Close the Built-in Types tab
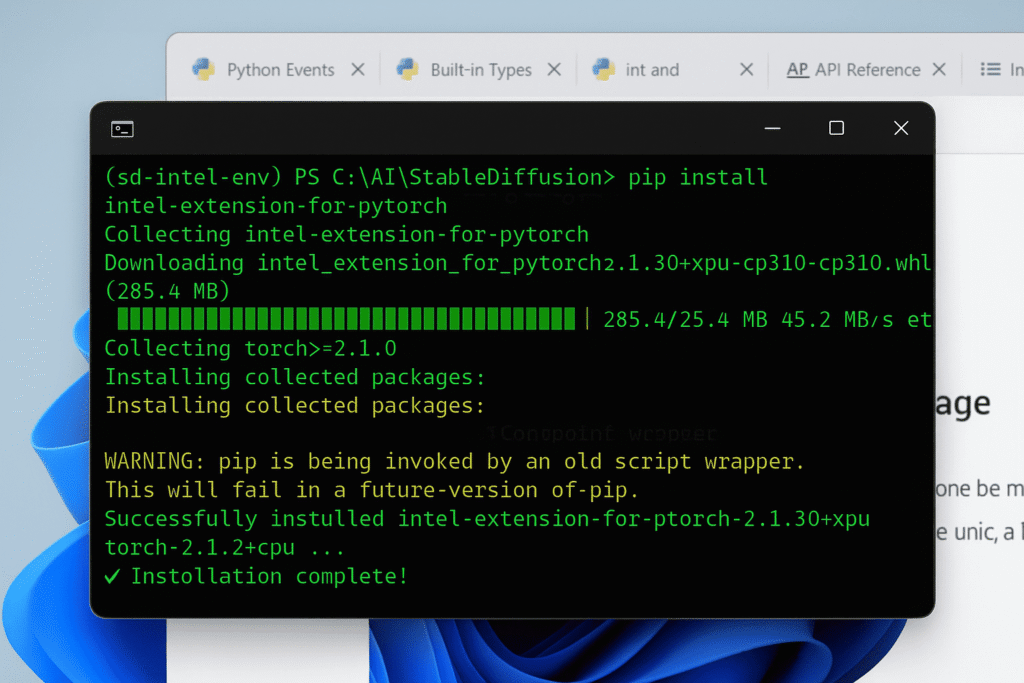1024x683 pixels. tap(554, 69)
